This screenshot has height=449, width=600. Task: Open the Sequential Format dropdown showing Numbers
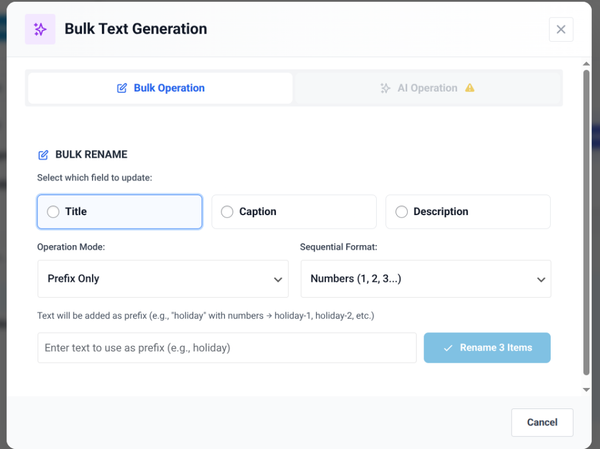426,279
